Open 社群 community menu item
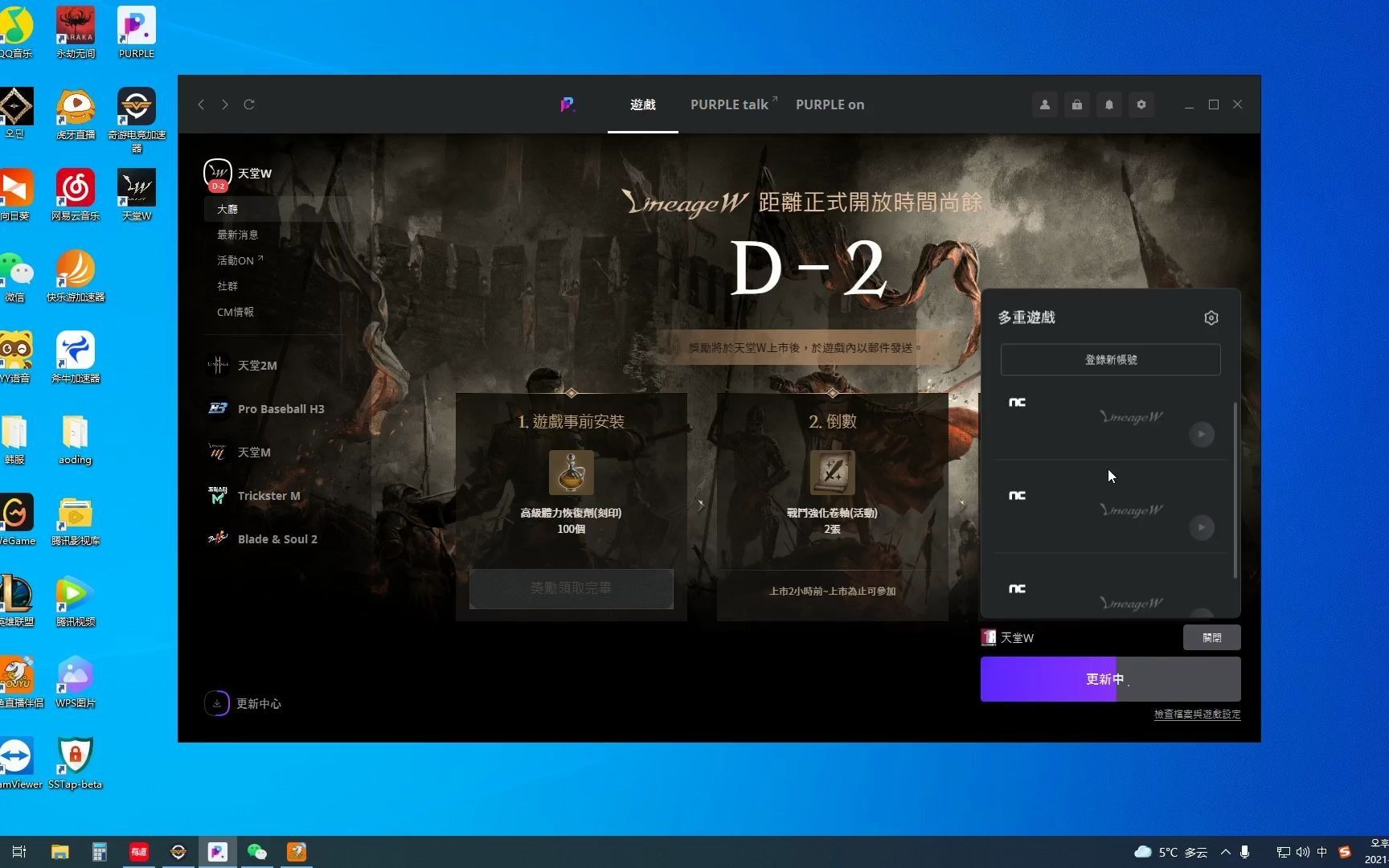This screenshot has height=868, width=1389. tap(227, 286)
